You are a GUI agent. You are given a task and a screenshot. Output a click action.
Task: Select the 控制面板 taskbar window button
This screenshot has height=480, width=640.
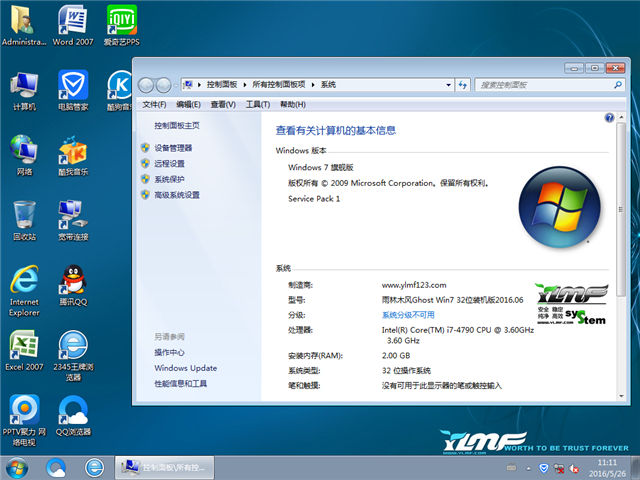(x=164, y=468)
